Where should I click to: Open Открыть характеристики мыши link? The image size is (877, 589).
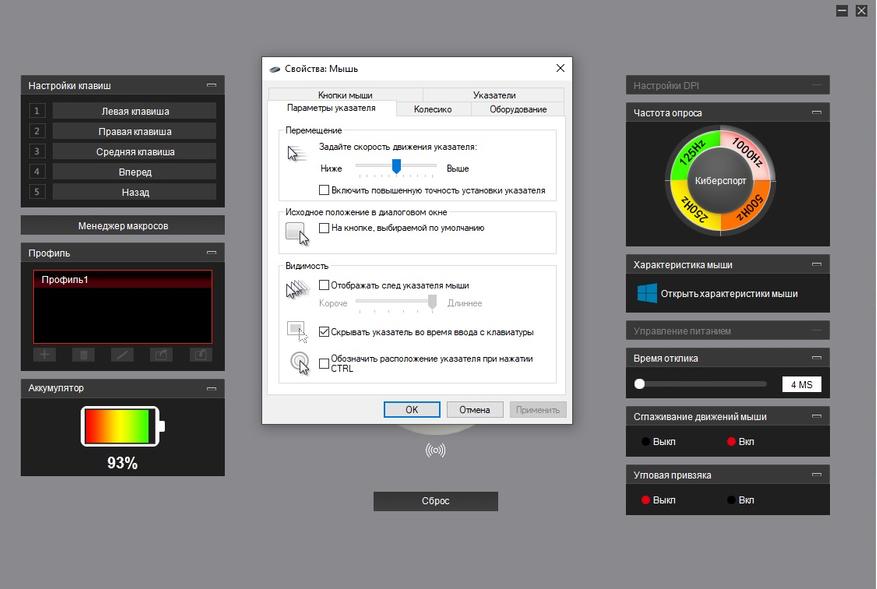point(729,294)
